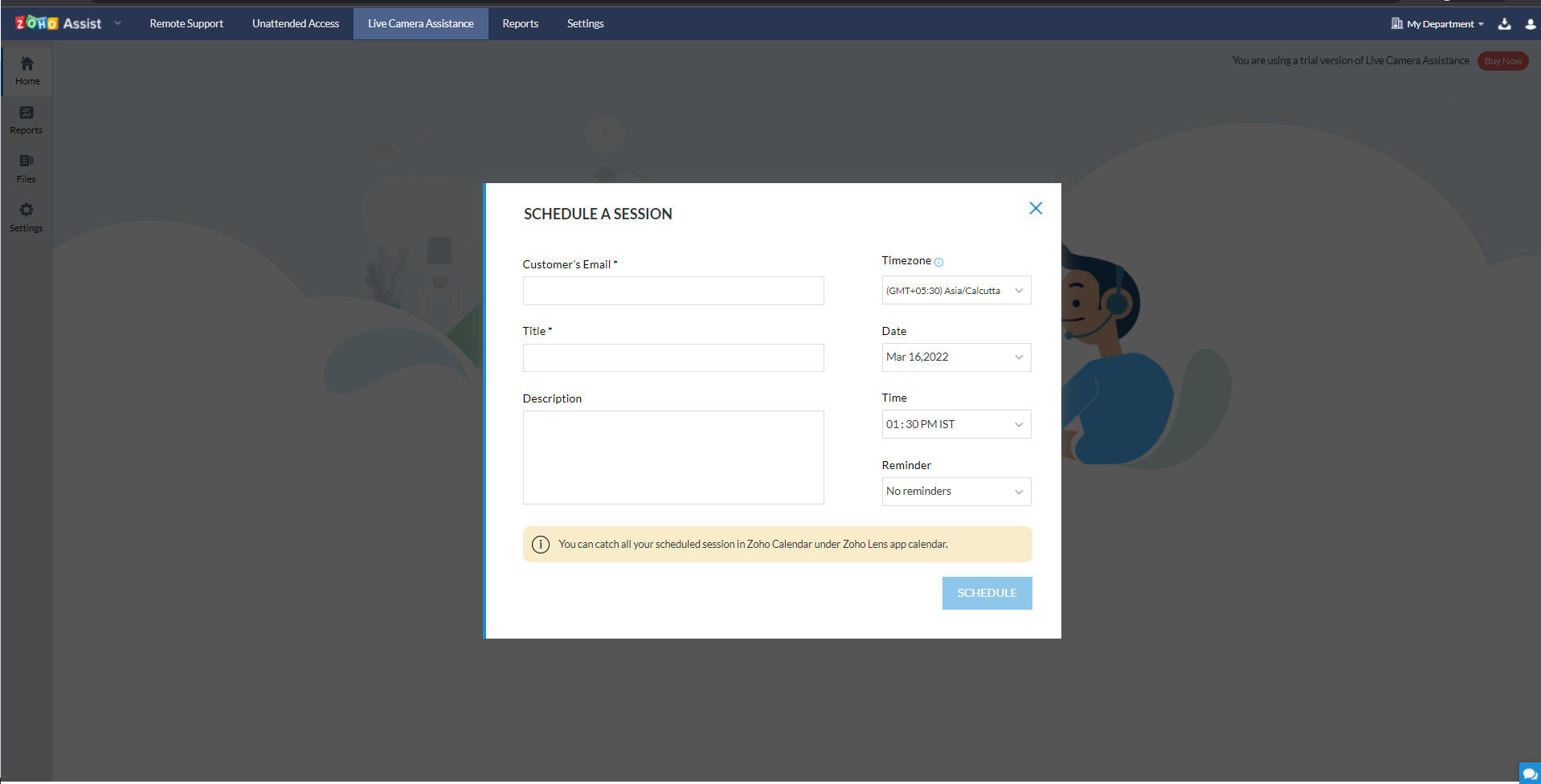Switch to Remote Support tab
The height and width of the screenshot is (784, 1541).
(x=186, y=24)
